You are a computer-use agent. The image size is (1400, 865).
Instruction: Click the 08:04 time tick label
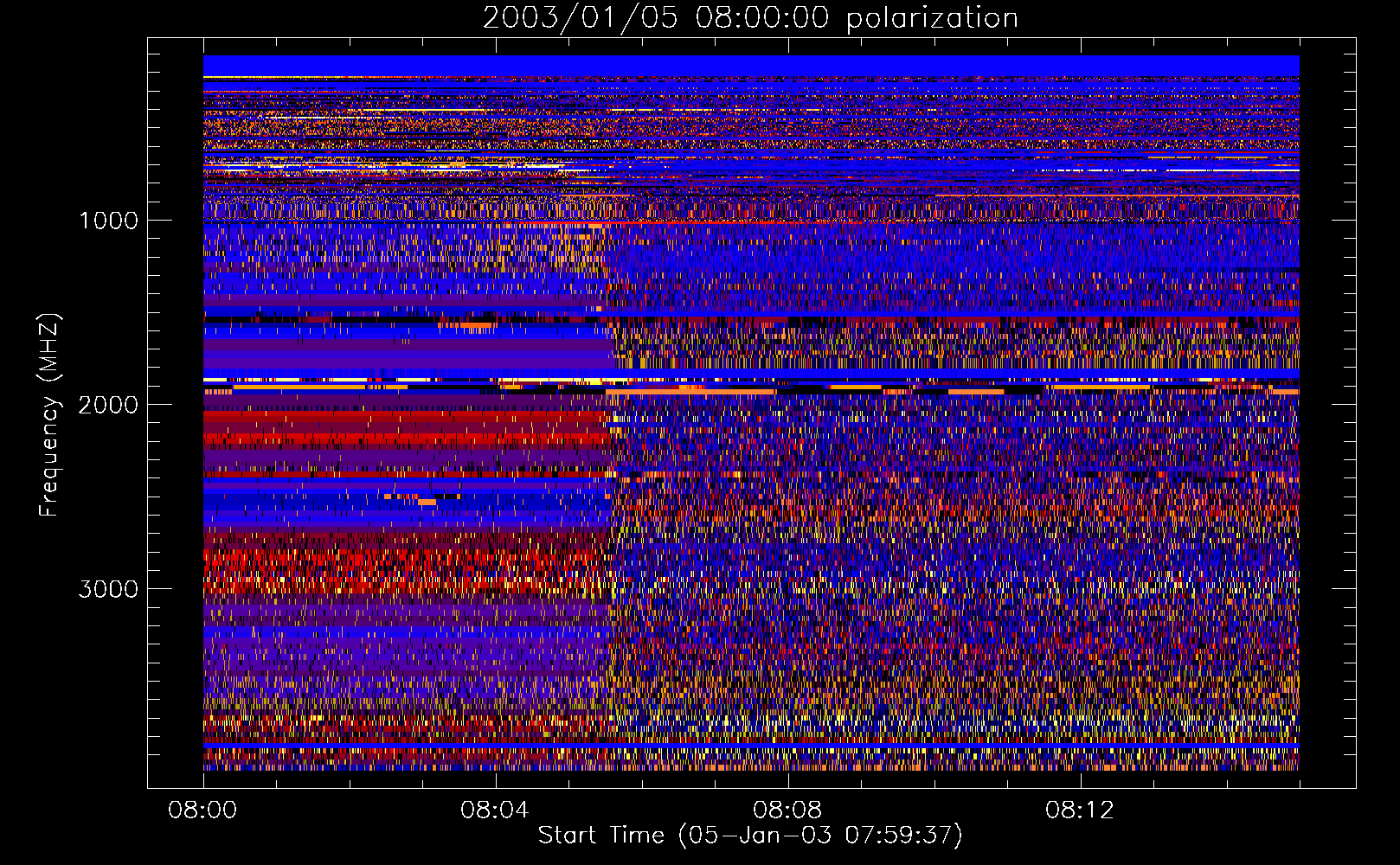(x=496, y=811)
